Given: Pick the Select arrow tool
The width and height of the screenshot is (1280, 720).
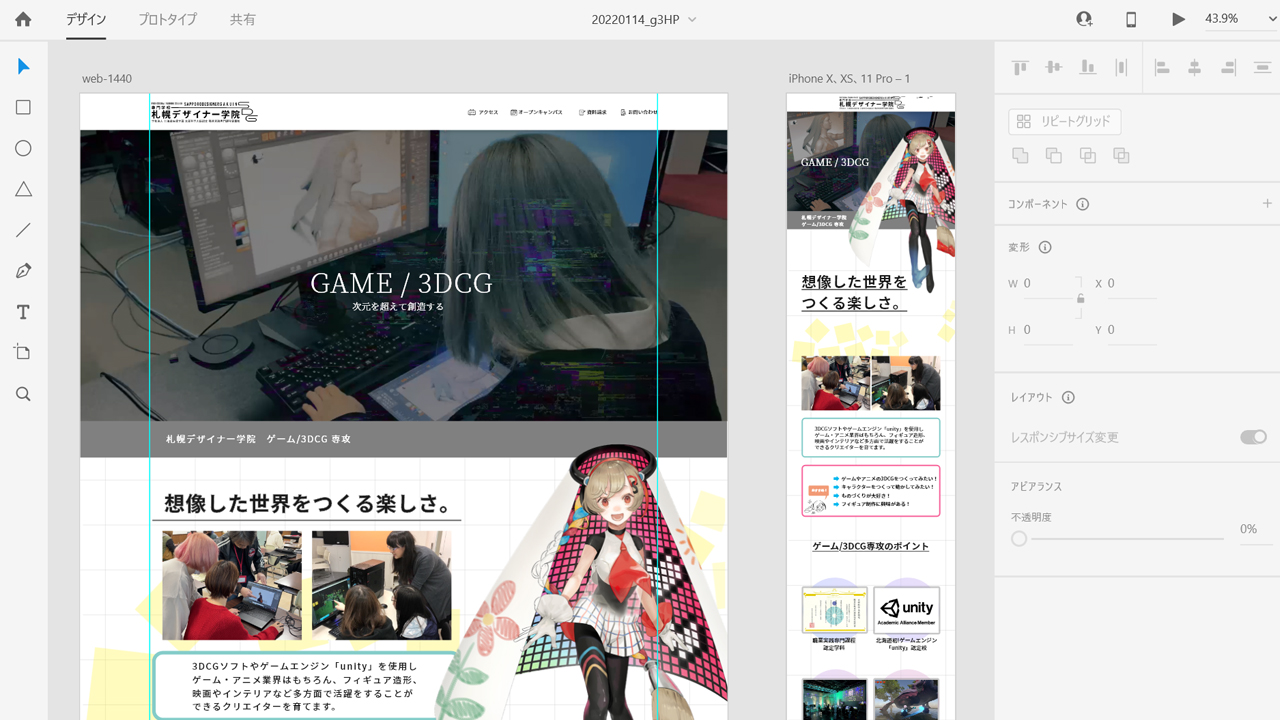Looking at the screenshot, I should click(23, 67).
